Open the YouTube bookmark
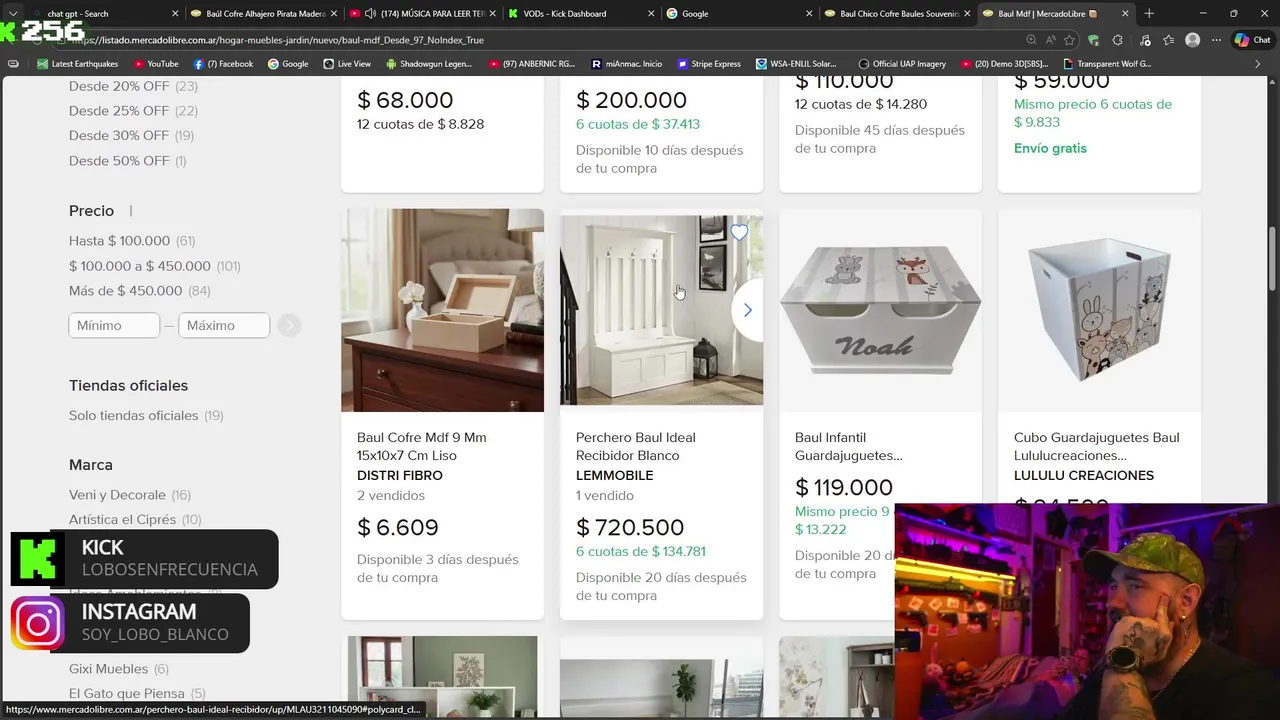 point(155,64)
